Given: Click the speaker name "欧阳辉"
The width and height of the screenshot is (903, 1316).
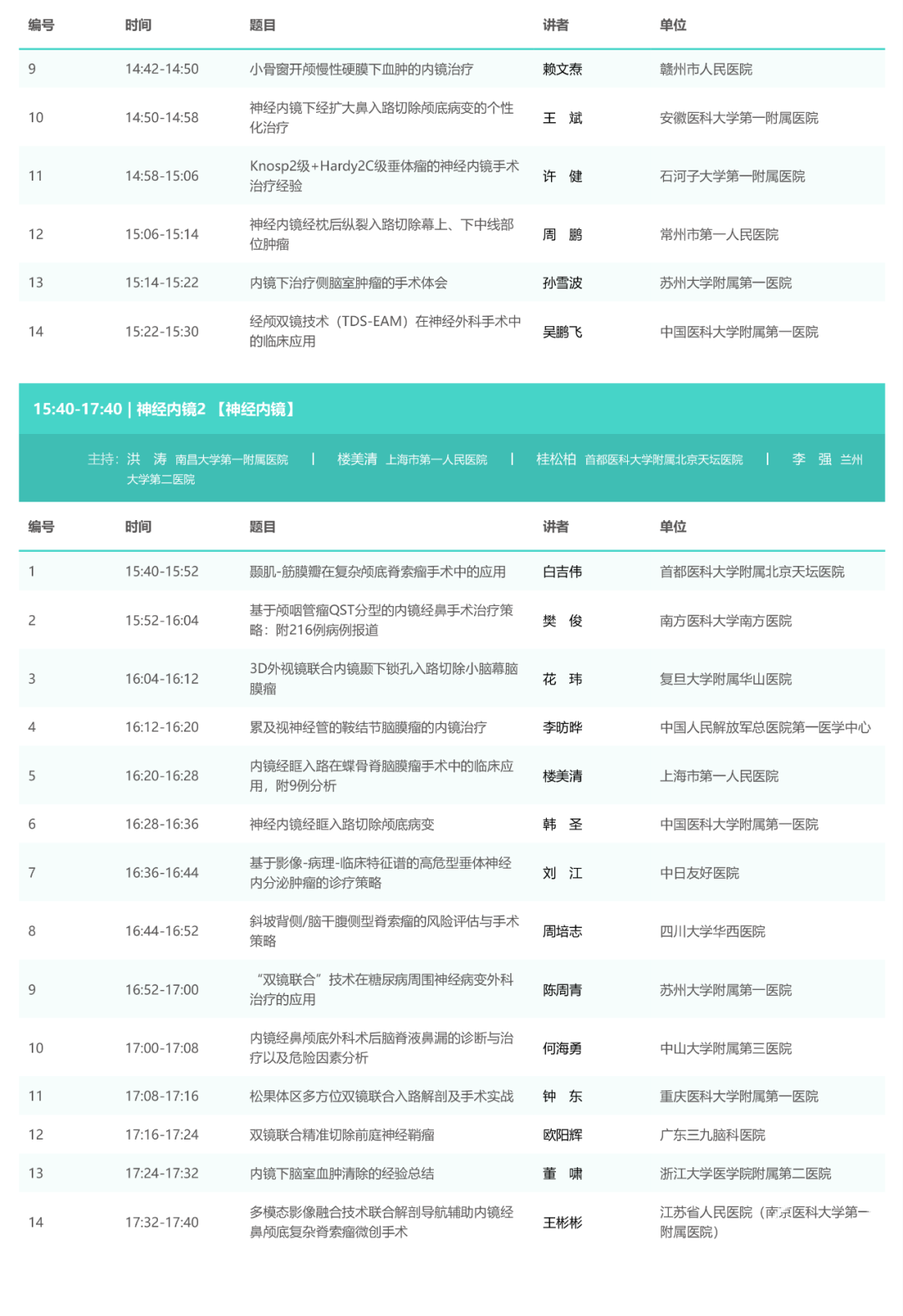Looking at the screenshot, I should tap(563, 1135).
